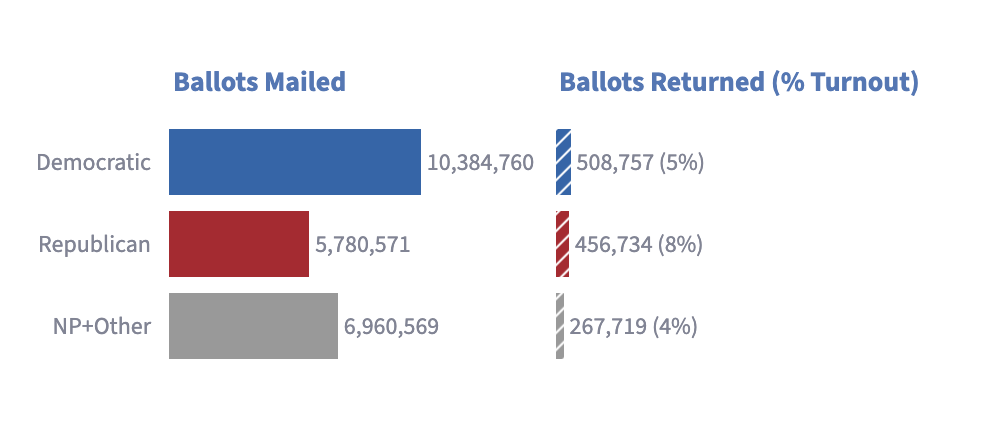The height and width of the screenshot is (424, 1004).
Task: Click the NP+Other row label
Action: point(102,326)
